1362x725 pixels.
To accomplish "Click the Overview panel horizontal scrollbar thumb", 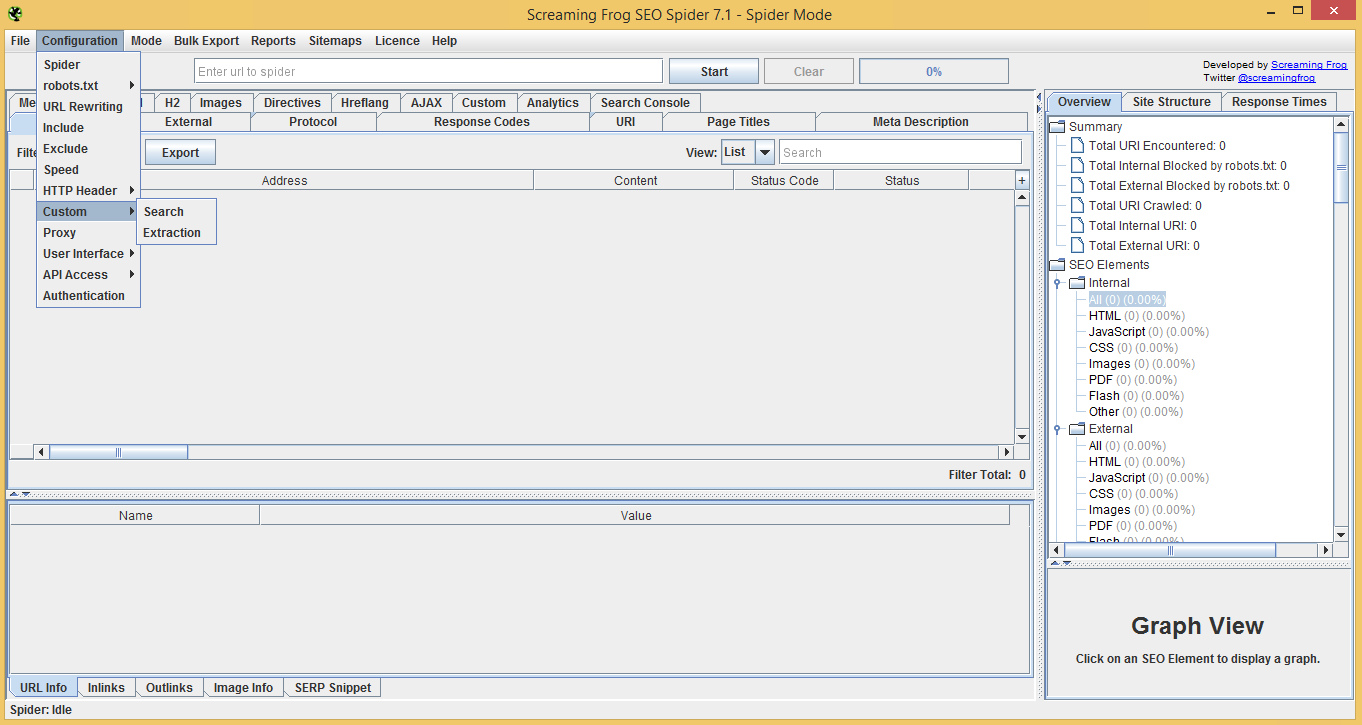I will 1170,550.
